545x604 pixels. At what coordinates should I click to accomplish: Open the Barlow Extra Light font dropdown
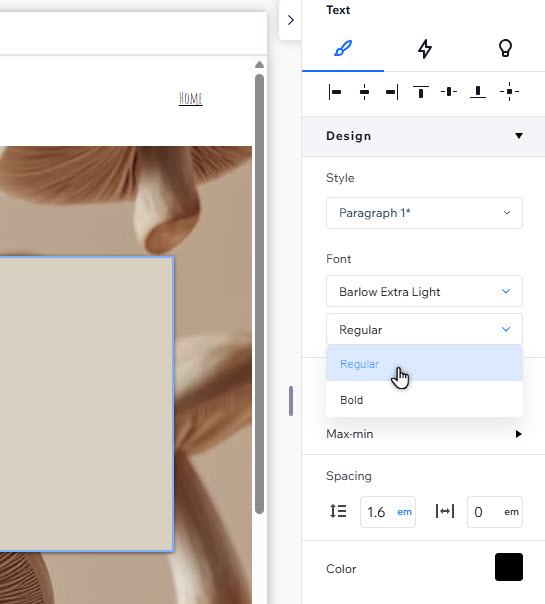pos(424,292)
